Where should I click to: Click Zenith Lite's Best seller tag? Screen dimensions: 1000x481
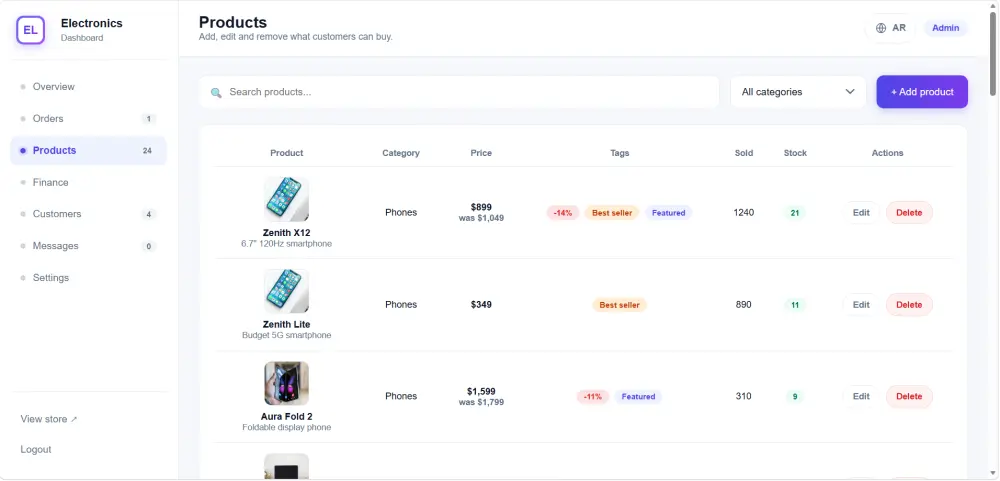click(619, 305)
